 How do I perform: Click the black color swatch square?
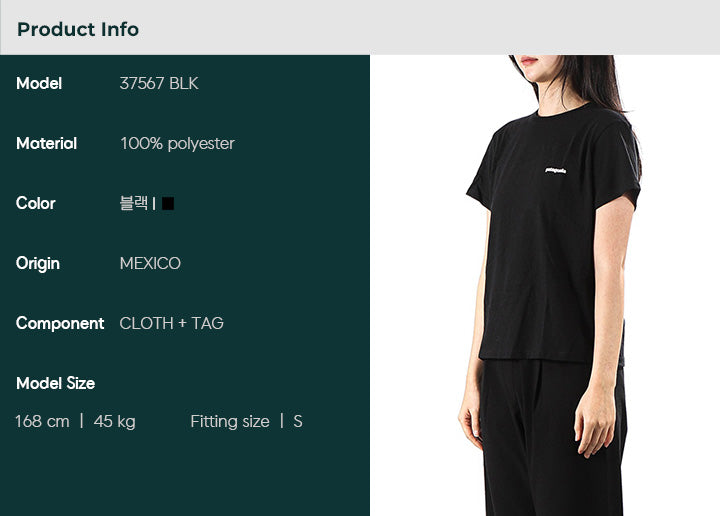168,203
